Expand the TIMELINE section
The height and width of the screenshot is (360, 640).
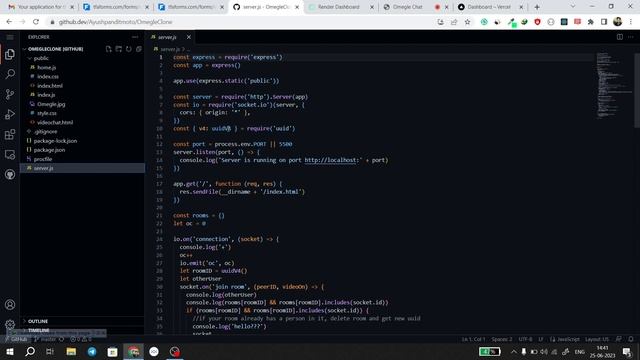pyautogui.click(x=38, y=330)
